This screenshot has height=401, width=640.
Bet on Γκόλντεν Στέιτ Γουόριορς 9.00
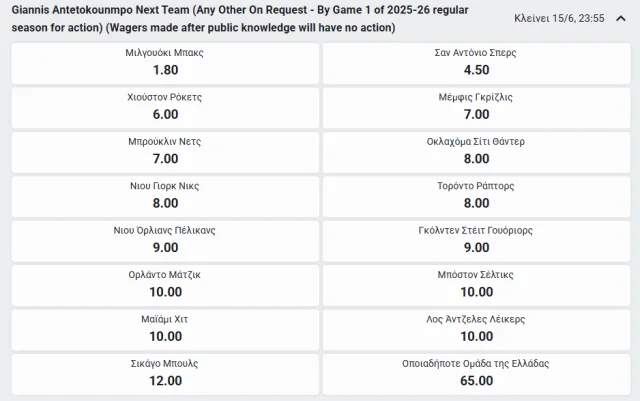[476, 241]
